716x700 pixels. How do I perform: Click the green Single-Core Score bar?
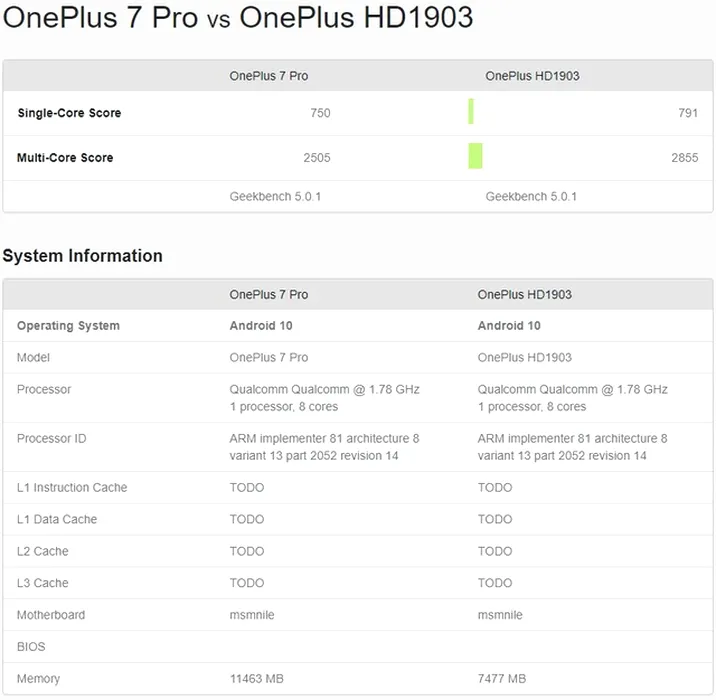471,112
